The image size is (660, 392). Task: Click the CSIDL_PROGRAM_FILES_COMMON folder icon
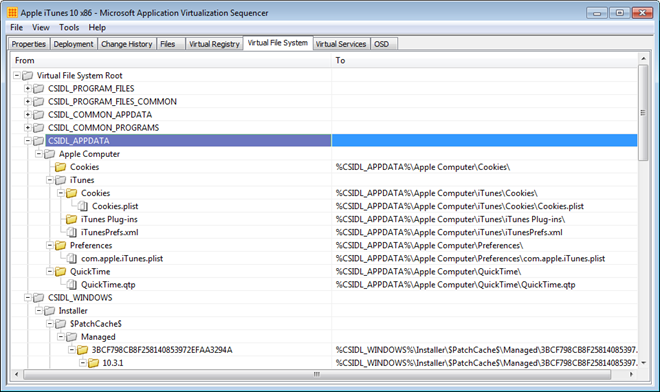point(39,102)
